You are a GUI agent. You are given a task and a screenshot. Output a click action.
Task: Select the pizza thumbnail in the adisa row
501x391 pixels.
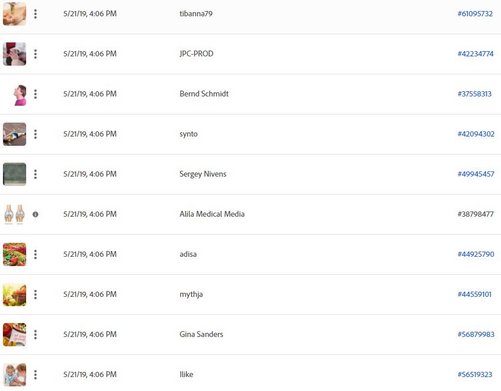[x=14, y=254]
